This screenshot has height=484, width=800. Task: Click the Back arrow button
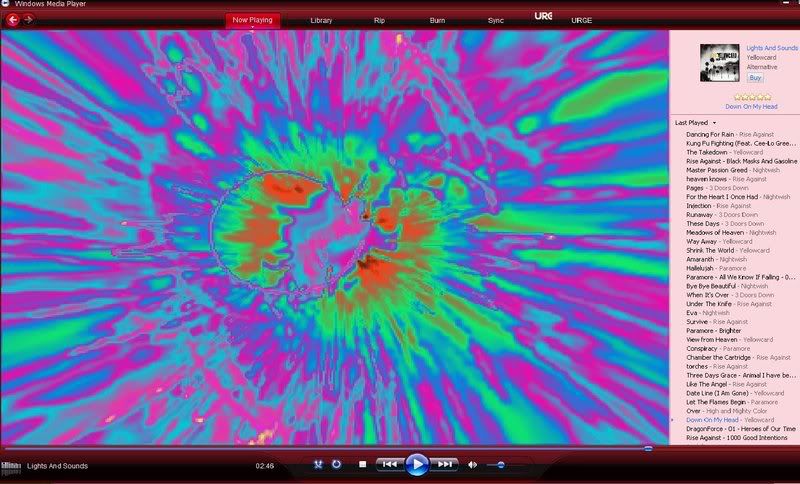[x=13, y=20]
